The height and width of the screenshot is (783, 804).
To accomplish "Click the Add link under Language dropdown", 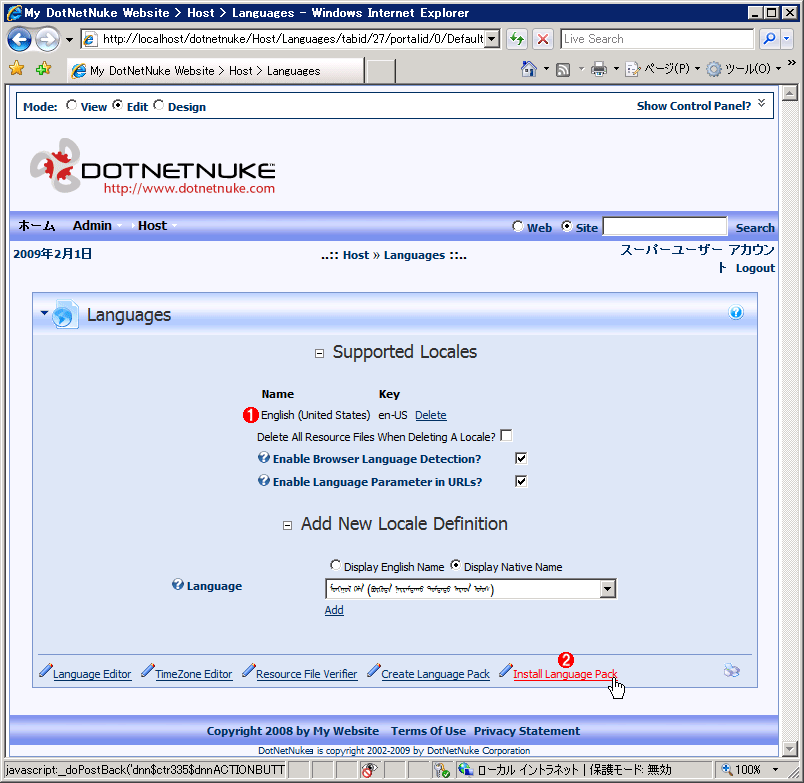I will [x=334, y=610].
